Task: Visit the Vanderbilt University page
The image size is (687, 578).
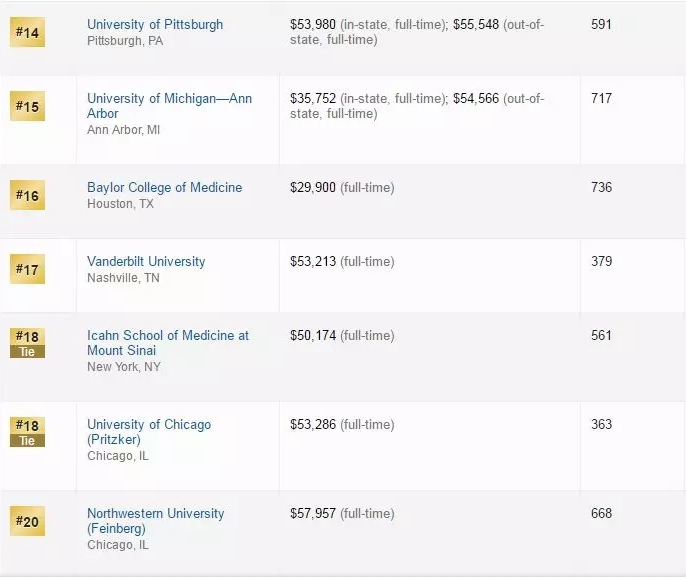Action: coord(146,261)
